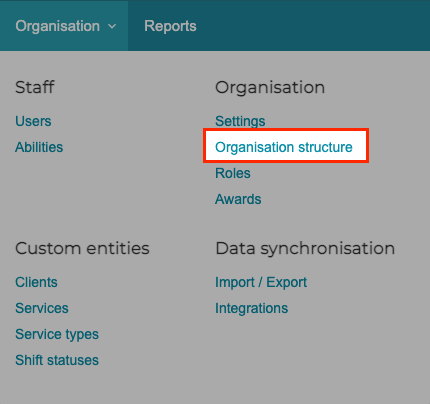Open the Users link under Staff
This screenshot has width=430, height=404.
[x=33, y=121]
